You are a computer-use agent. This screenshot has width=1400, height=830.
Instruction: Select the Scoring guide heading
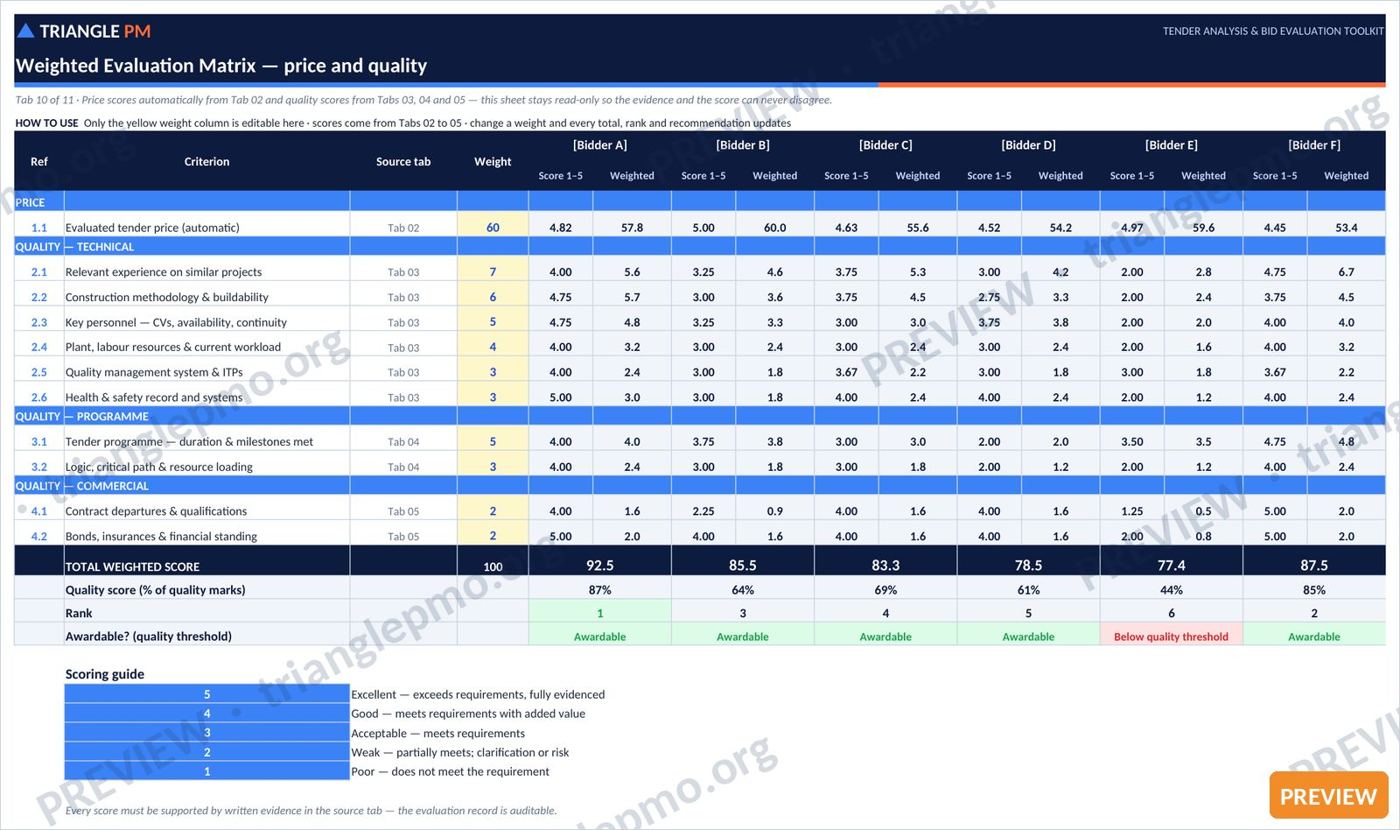(x=105, y=674)
